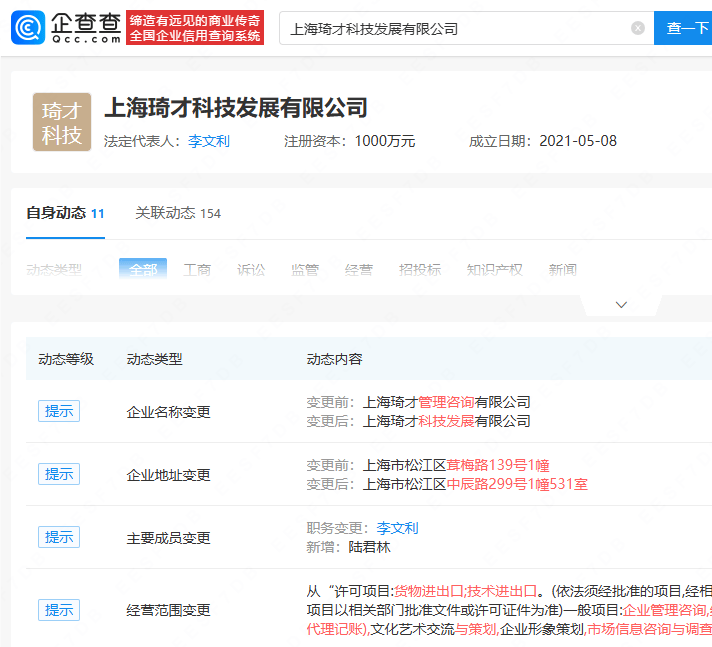Screen dimensions: 712x647
Task: Filter dynamics by 经营
Action: point(359,270)
